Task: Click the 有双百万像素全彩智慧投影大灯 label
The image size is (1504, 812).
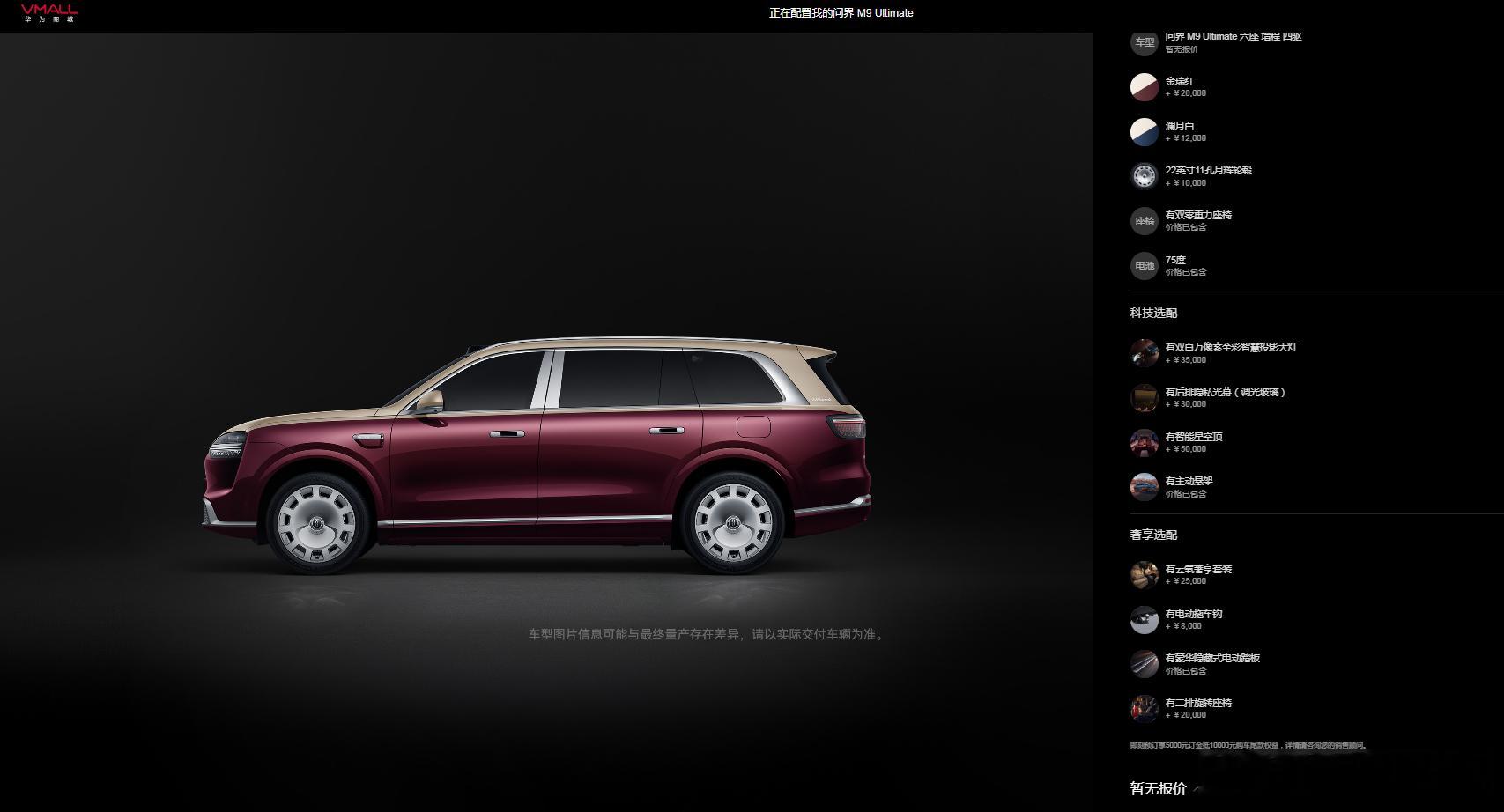Action: point(1231,347)
